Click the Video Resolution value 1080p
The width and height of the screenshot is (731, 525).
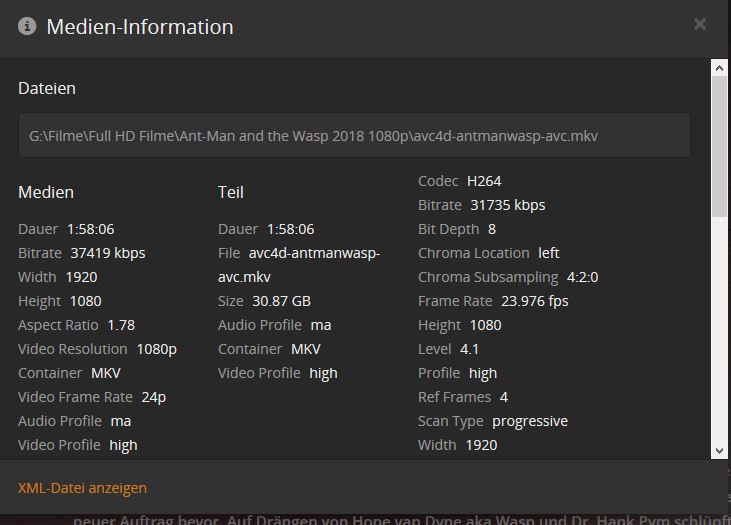156,349
